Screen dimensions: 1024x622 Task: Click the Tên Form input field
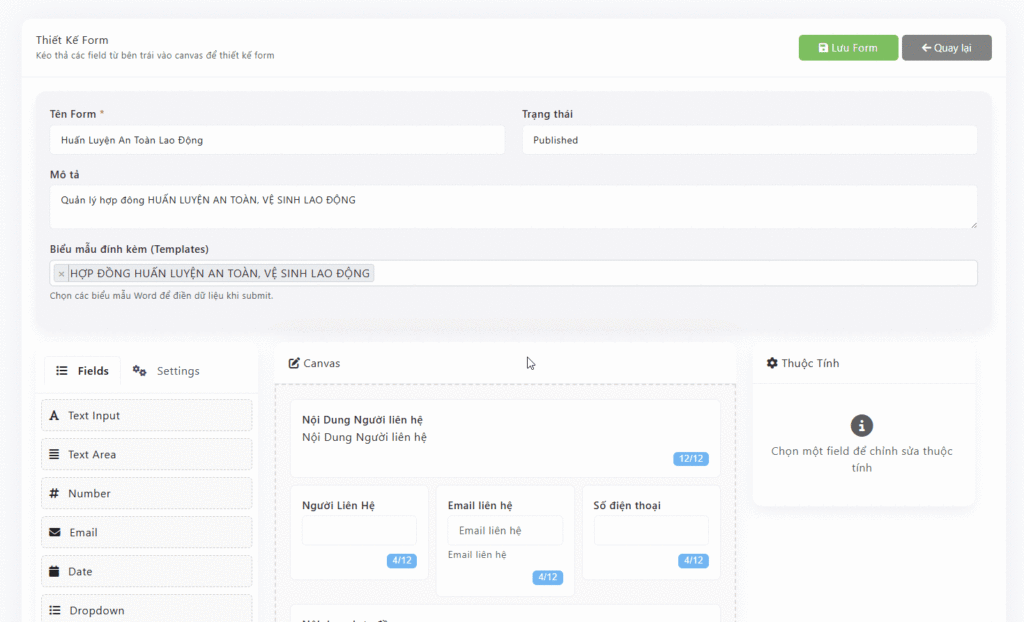(x=277, y=141)
